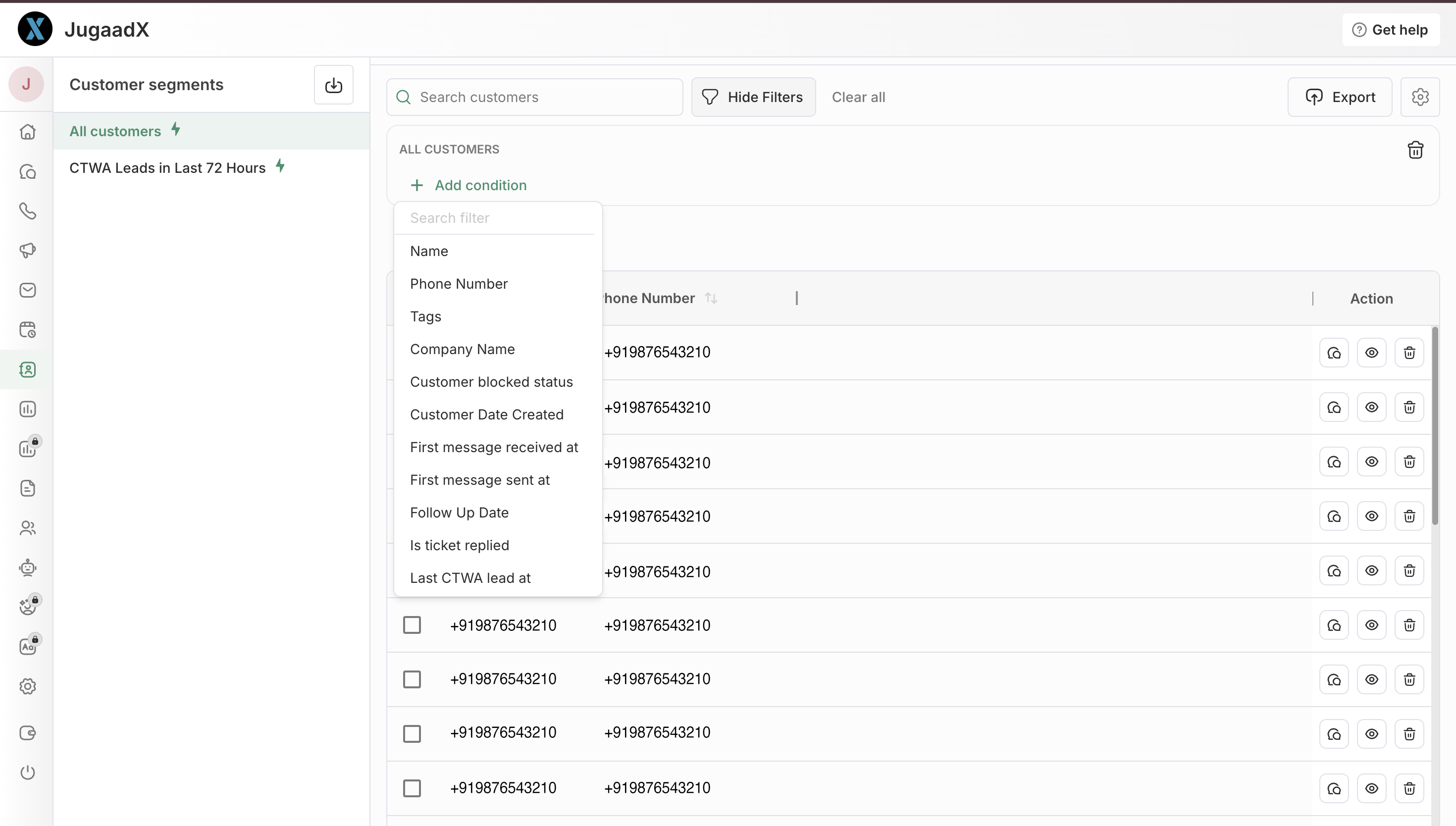Focus the Search filter field
The height and width of the screenshot is (826, 1456).
coord(497,218)
